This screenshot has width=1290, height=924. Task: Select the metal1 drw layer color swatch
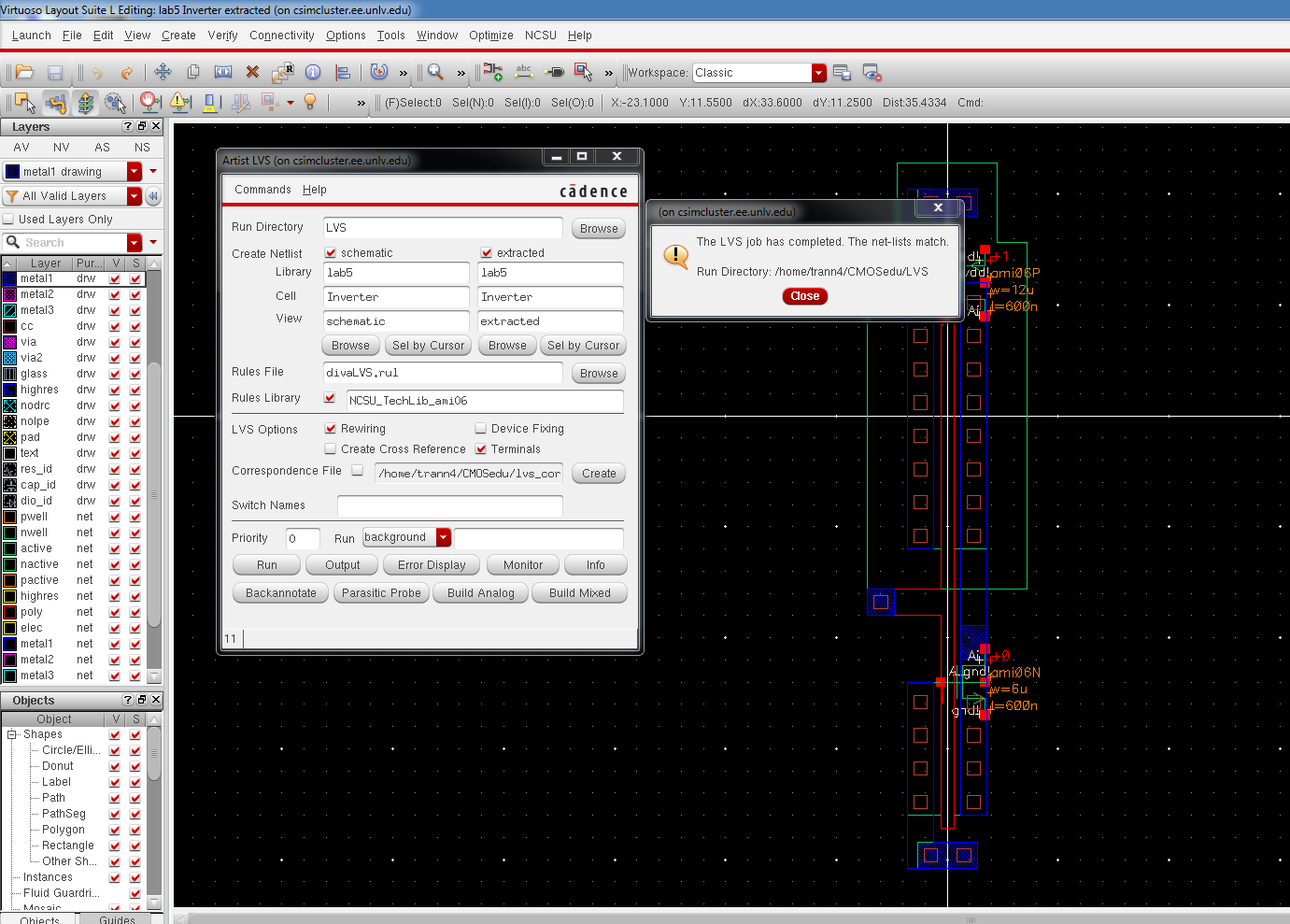(10, 278)
